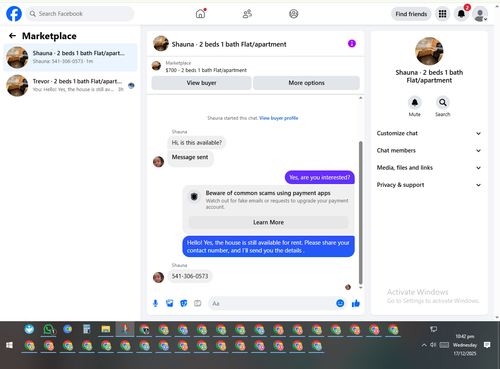The image size is (500, 369).
Task: Click the touch keyboard tray icon
Action: point(444,345)
